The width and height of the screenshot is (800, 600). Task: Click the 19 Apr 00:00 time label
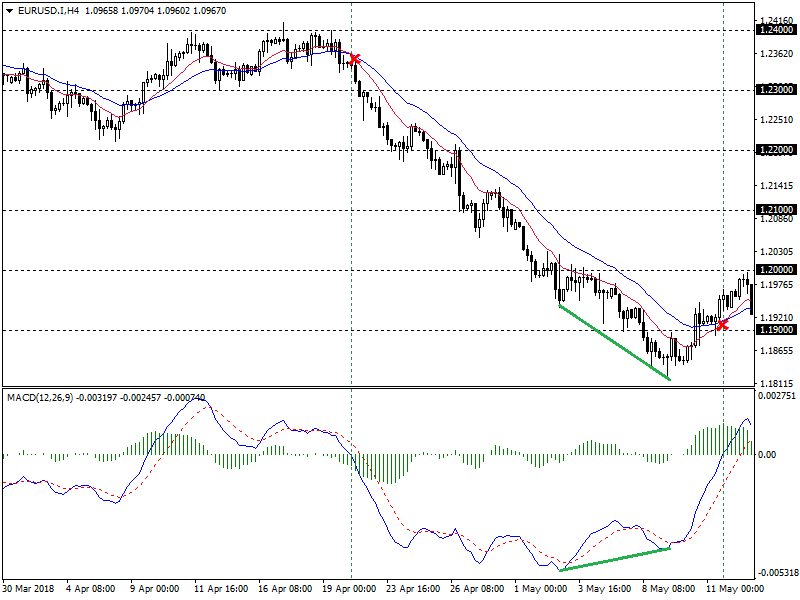349,589
